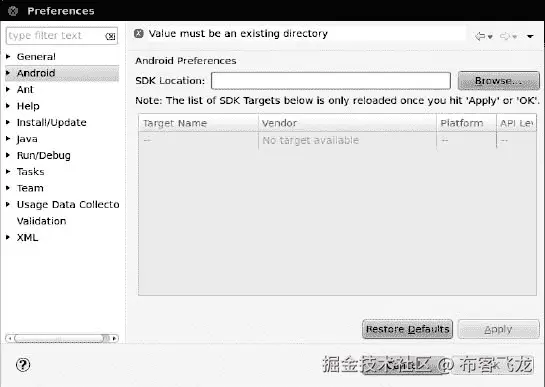Go forward with the right arrow icon

505,36
